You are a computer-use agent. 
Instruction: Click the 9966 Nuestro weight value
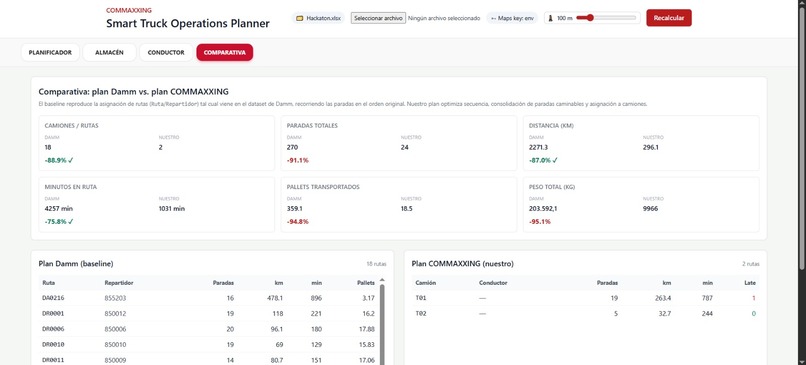tap(650, 209)
